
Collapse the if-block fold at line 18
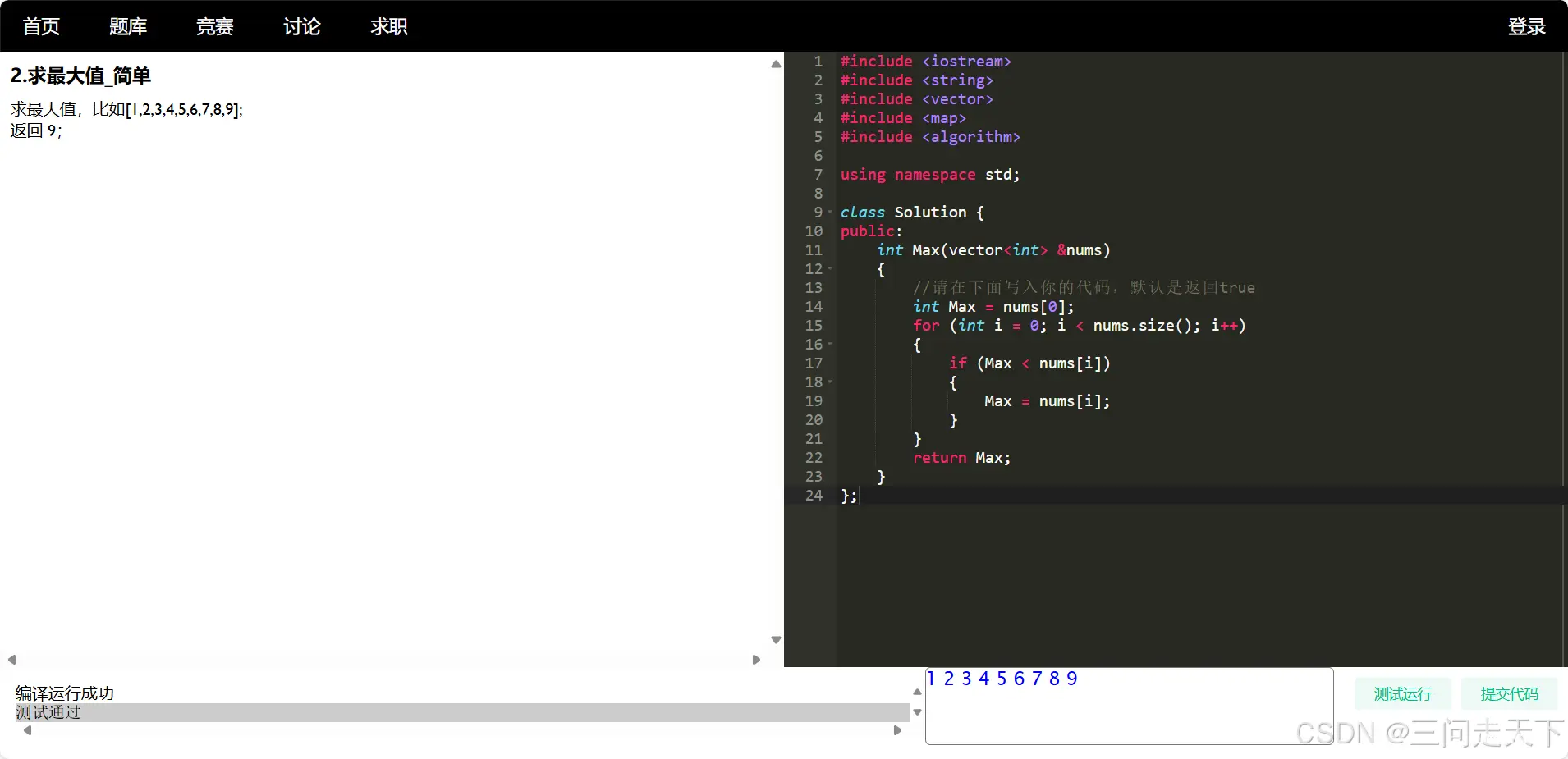tap(830, 382)
